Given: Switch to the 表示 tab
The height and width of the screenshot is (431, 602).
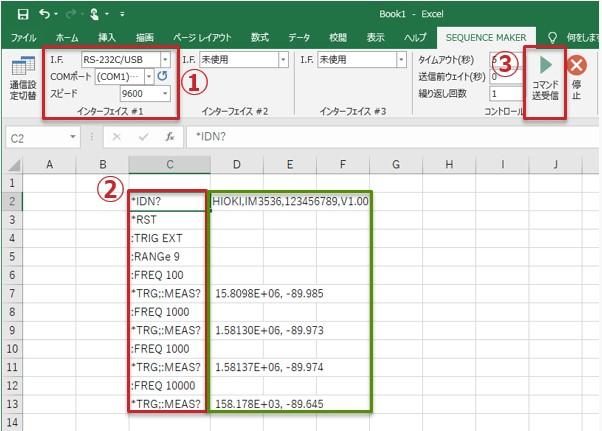Looking at the screenshot, I should pos(375,38).
